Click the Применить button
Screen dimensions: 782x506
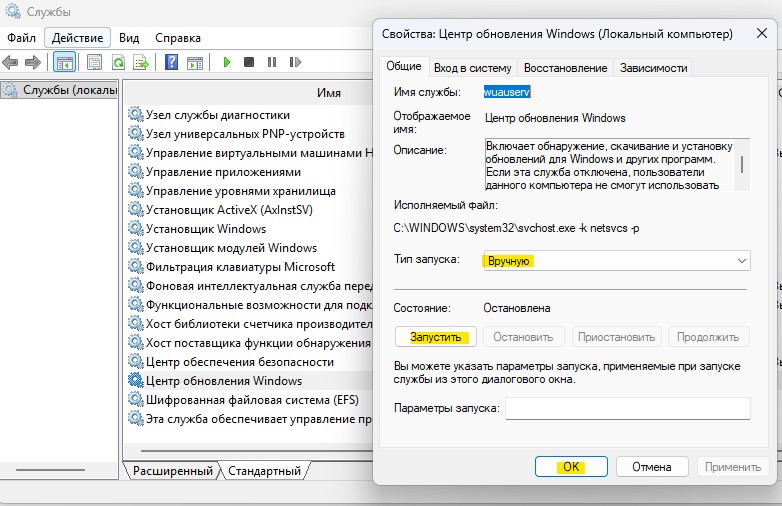coord(733,467)
